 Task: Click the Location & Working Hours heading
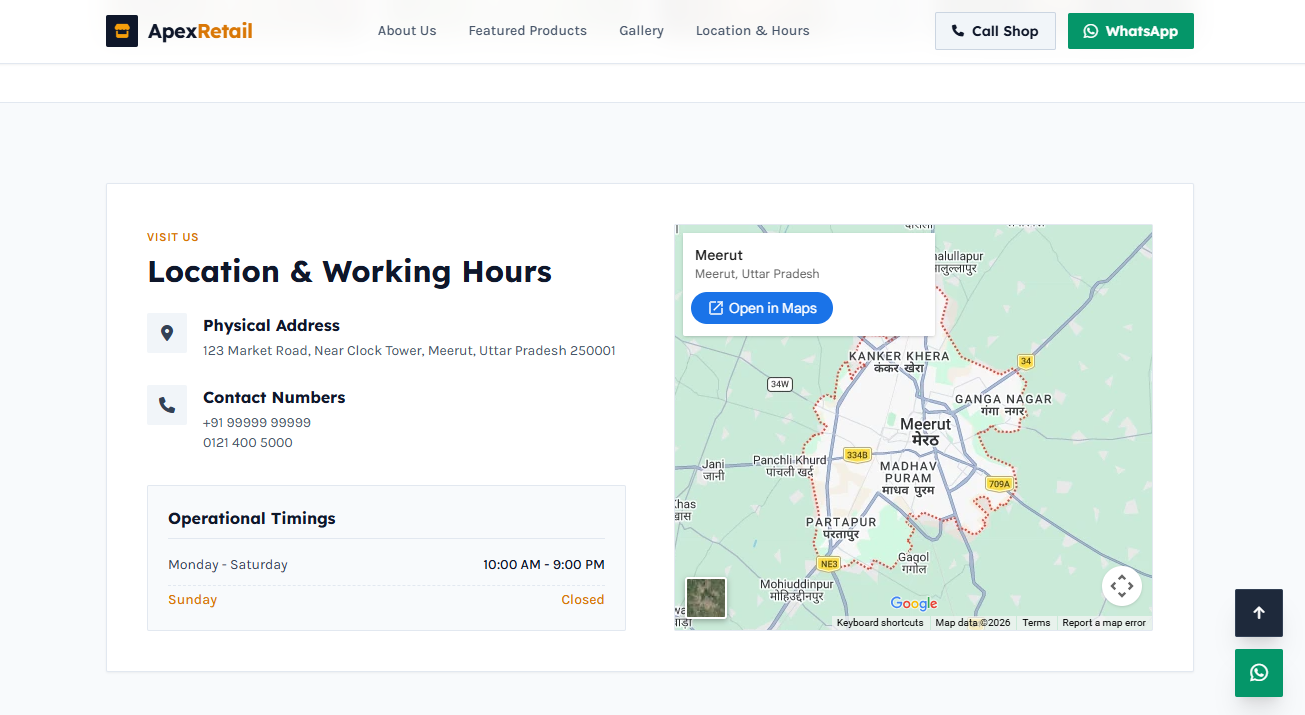[350, 272]
